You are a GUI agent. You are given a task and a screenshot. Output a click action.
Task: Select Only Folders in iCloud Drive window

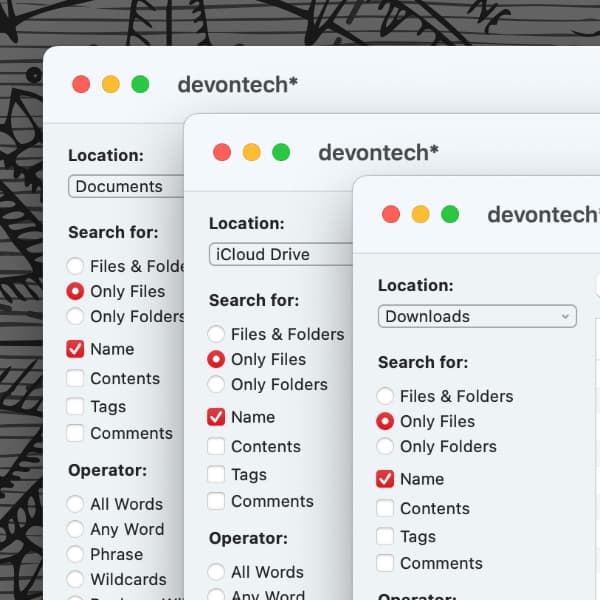(x=216, y=385)
